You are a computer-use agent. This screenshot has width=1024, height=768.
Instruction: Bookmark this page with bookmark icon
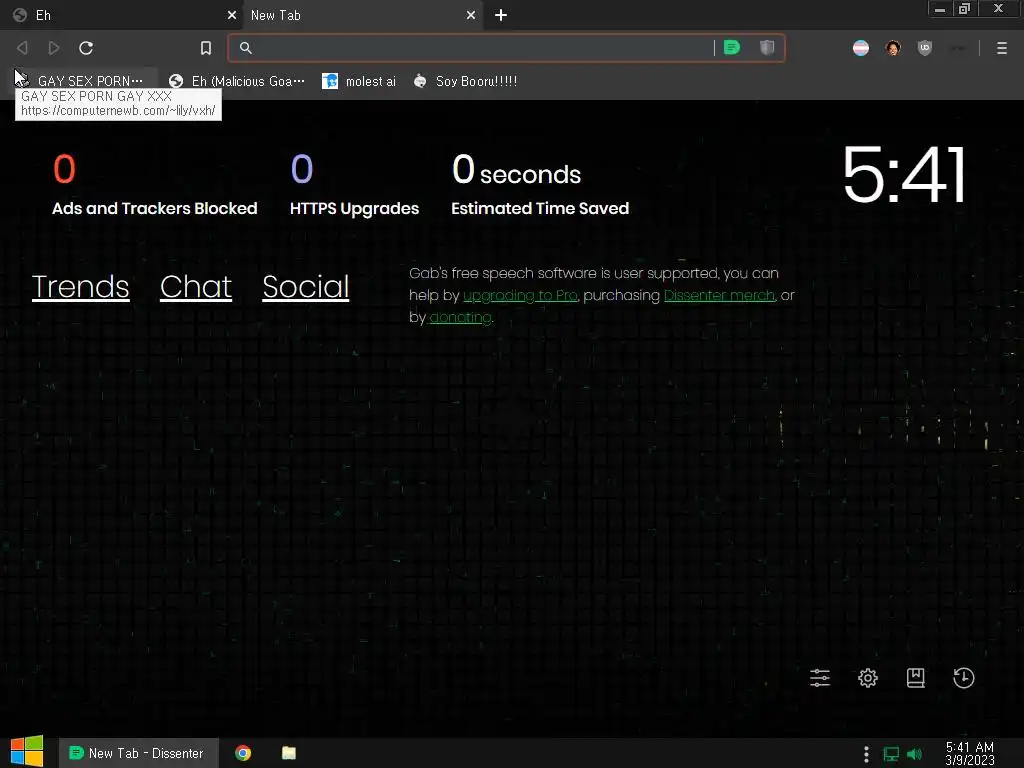pos(206,48)
